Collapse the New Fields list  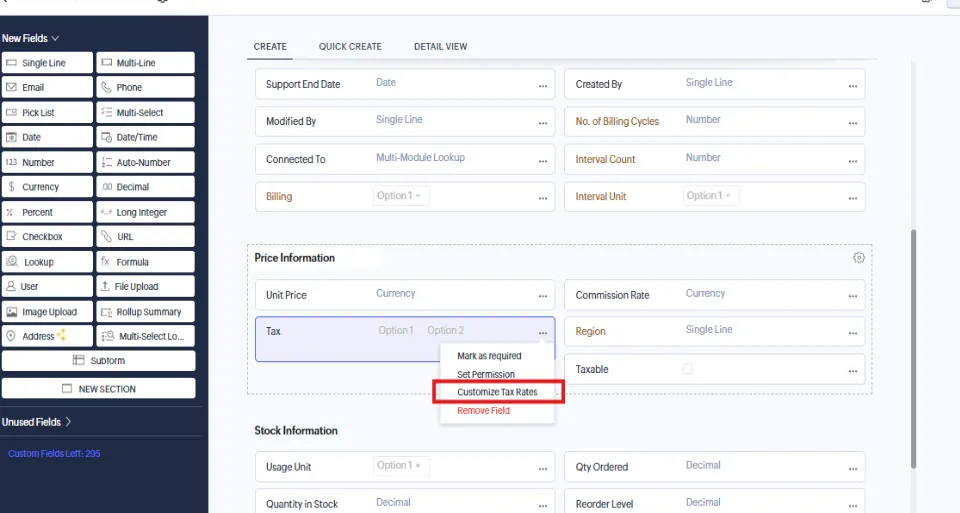click(x=31, y=38)
